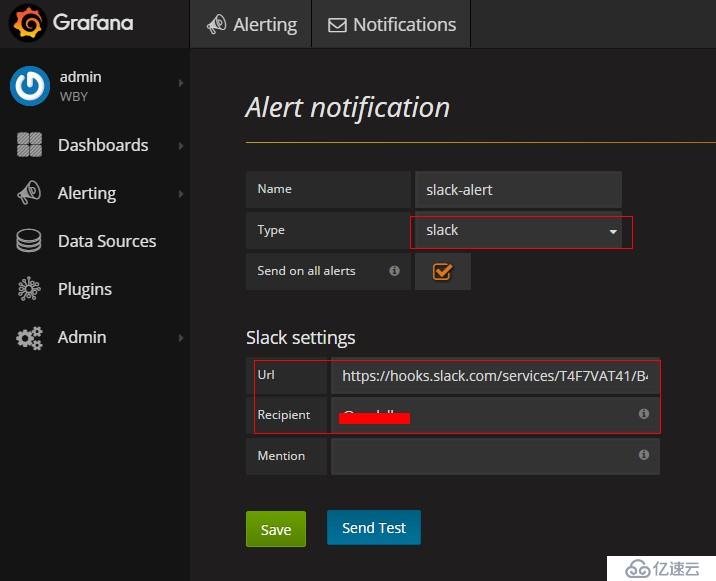The width and height of the screenshot is (716, 581).
Task: Open Dashboards in the sidebar
Action: pos(103,145)
